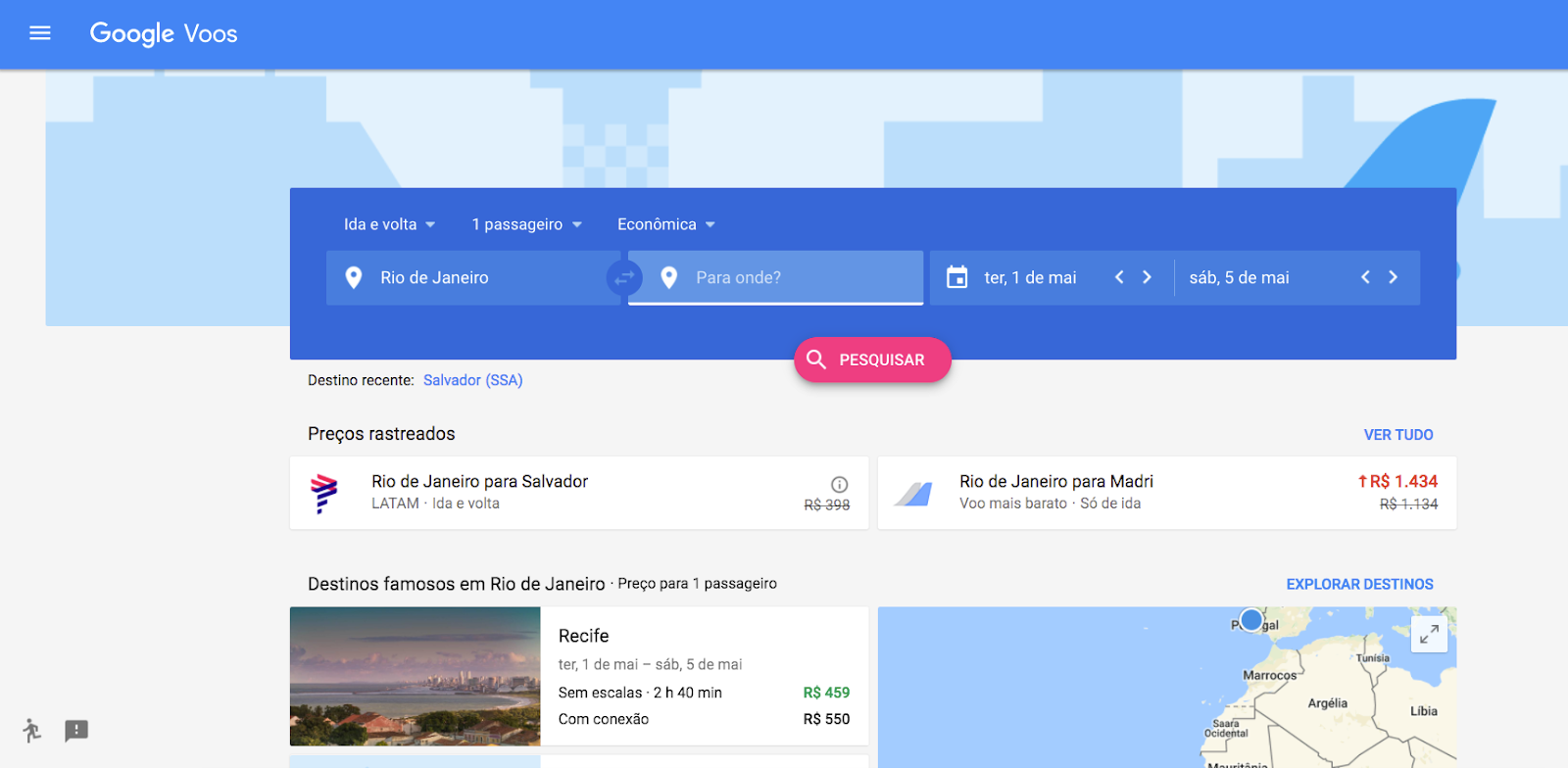This screenshot has height=768, width=1568.
Task: Select the return date sáb, 5 de mai
Action: click(x=1239, y=278)
